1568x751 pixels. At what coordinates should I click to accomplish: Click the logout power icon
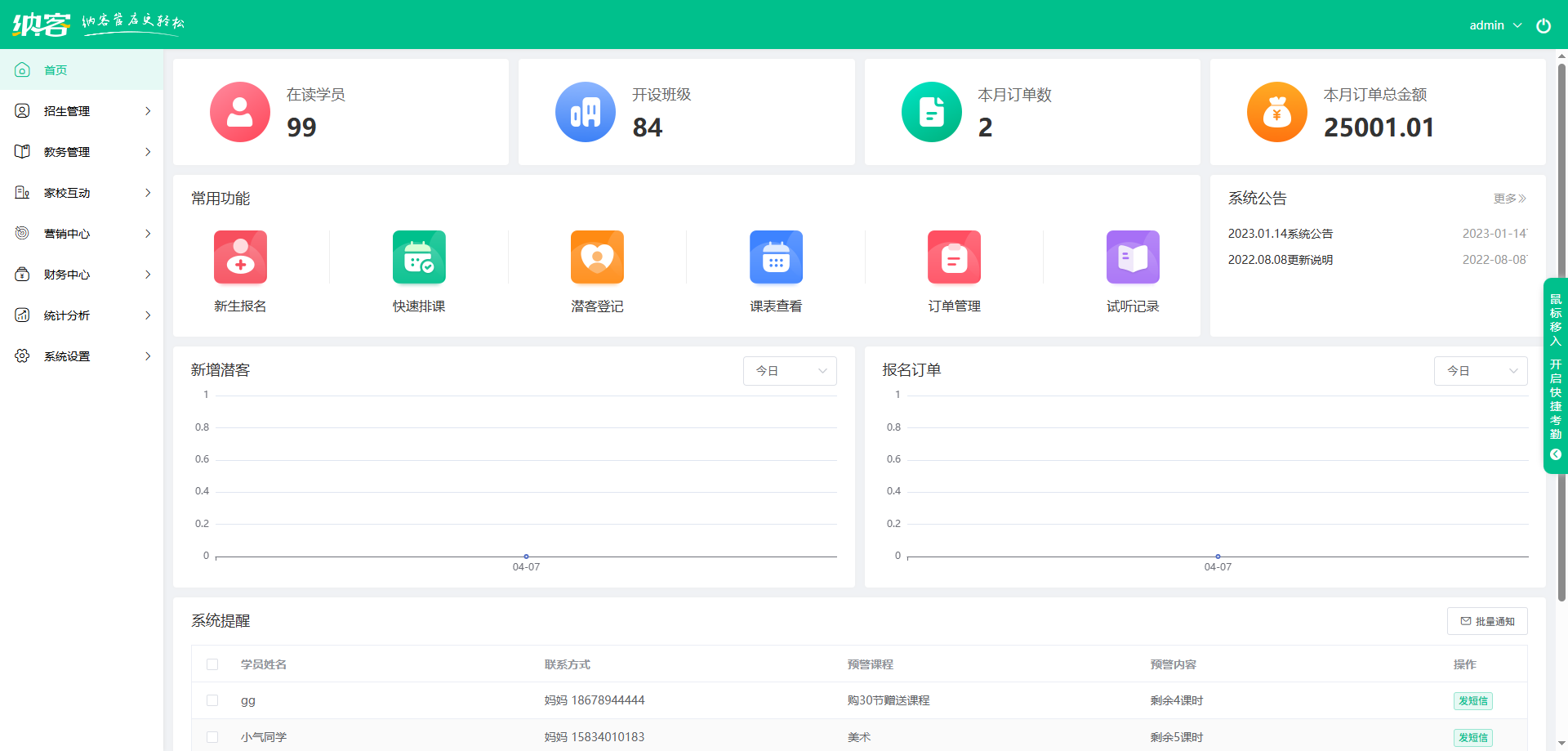click(1543, 25)
